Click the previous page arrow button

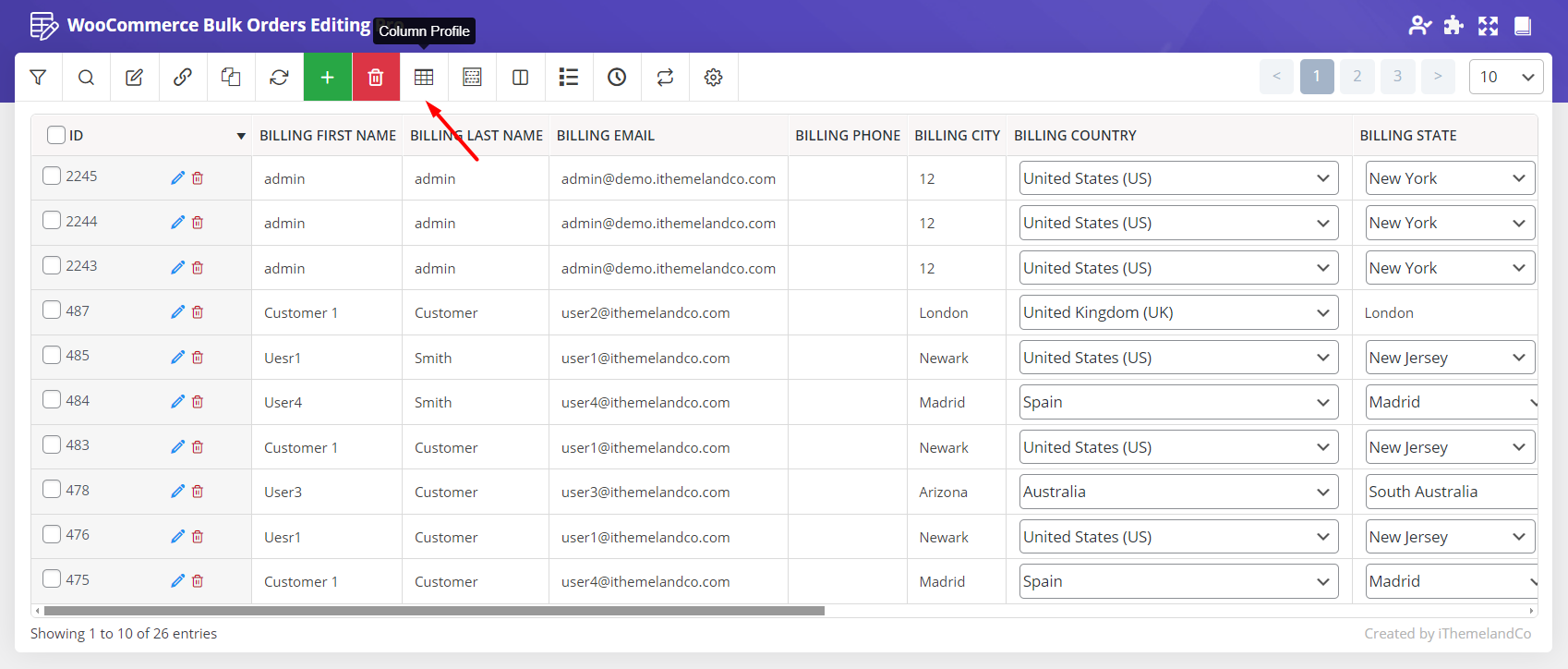(x=1276, y=77)
